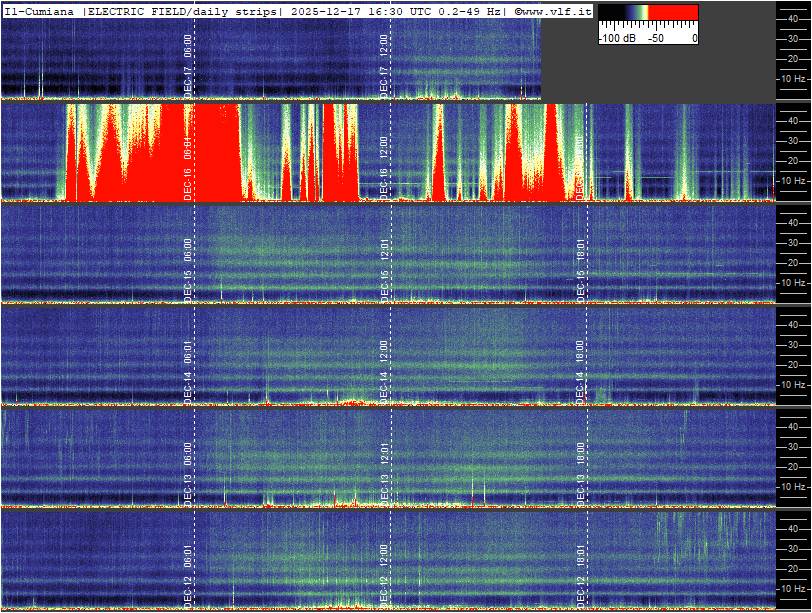The height and width of the screenshot is (613, 812).
Task: Select the DEC 14 18:00 time marker
Action: click(580, 371)
